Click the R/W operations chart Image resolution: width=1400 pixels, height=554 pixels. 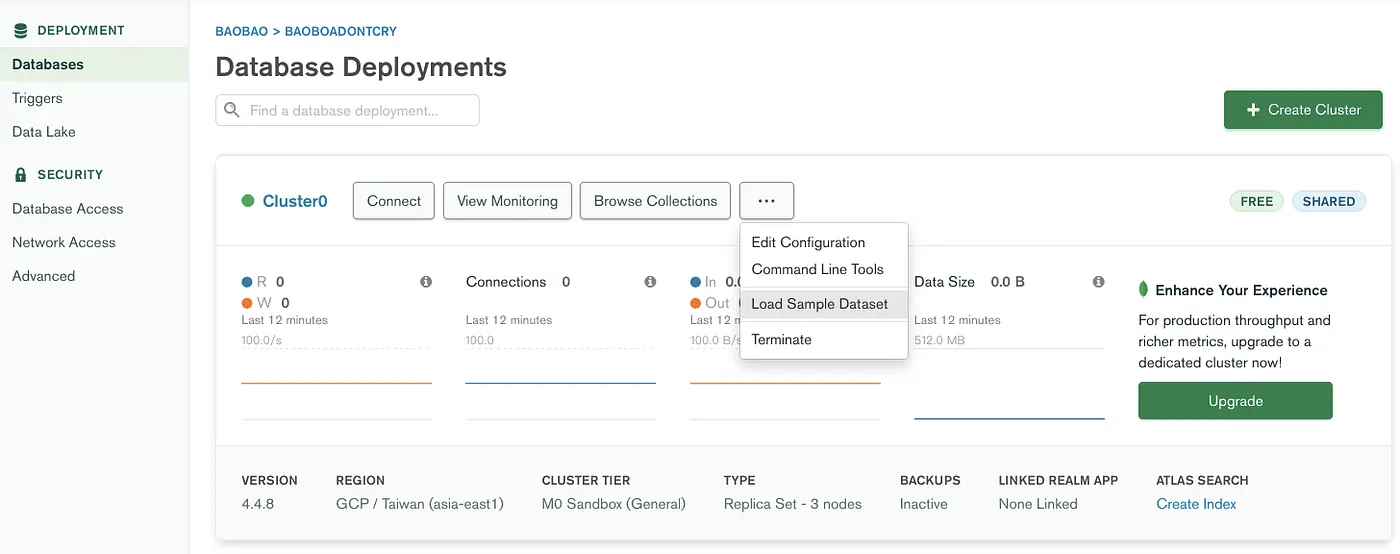click(x=337, y=383)
